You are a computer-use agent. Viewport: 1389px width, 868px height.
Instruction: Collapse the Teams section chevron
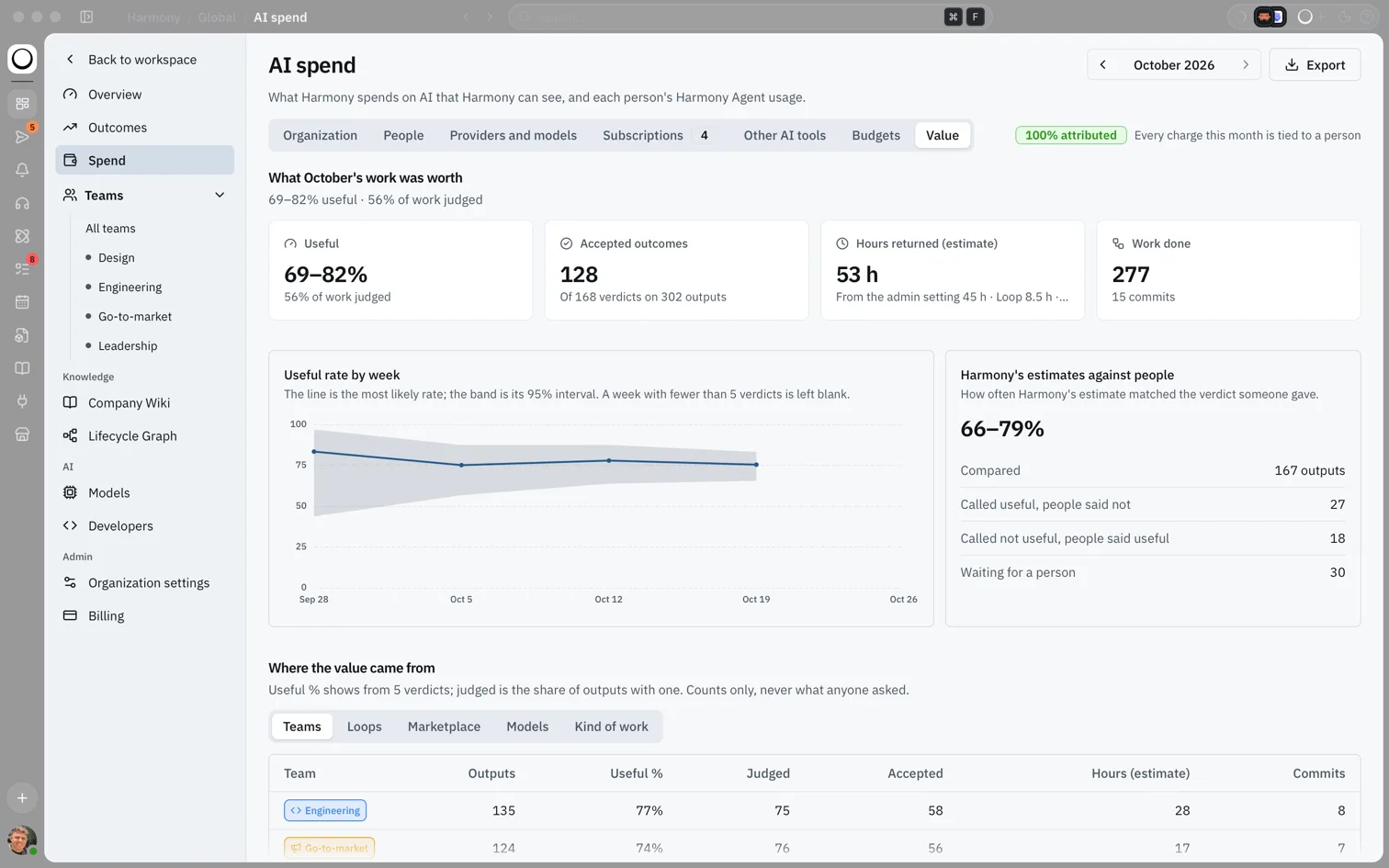tap(220, 195)
